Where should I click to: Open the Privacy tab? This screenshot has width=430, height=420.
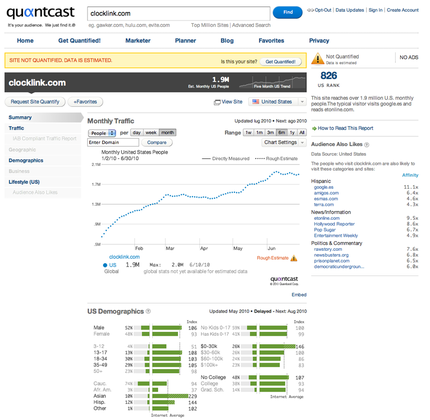pyautogui.click(x=319, y=41)
